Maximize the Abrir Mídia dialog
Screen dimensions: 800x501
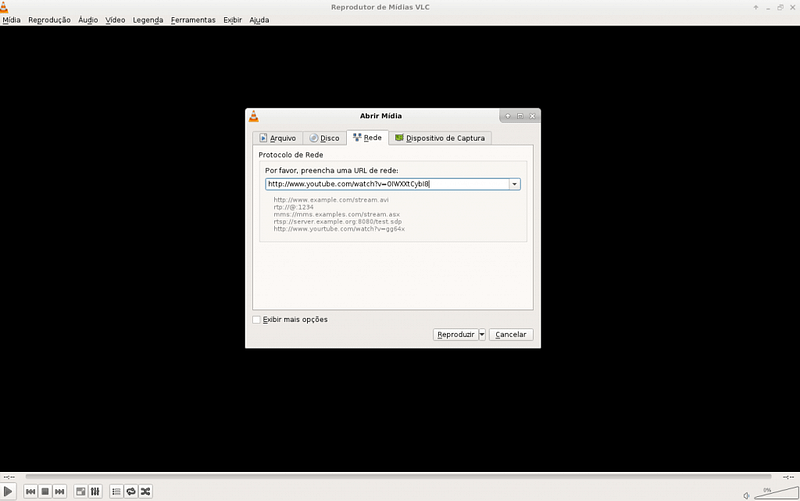(x=520, y=116)
